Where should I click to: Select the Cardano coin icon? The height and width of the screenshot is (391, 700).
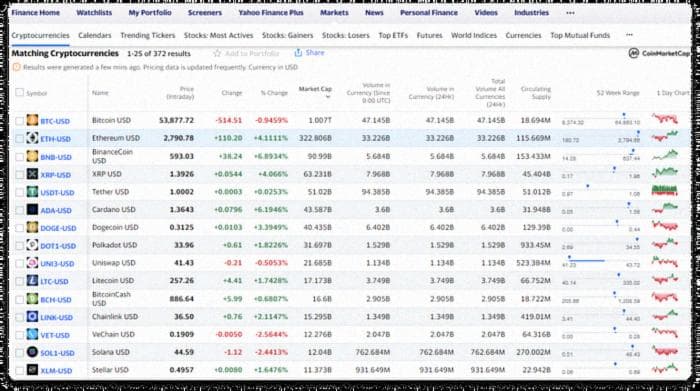(32, 210)
